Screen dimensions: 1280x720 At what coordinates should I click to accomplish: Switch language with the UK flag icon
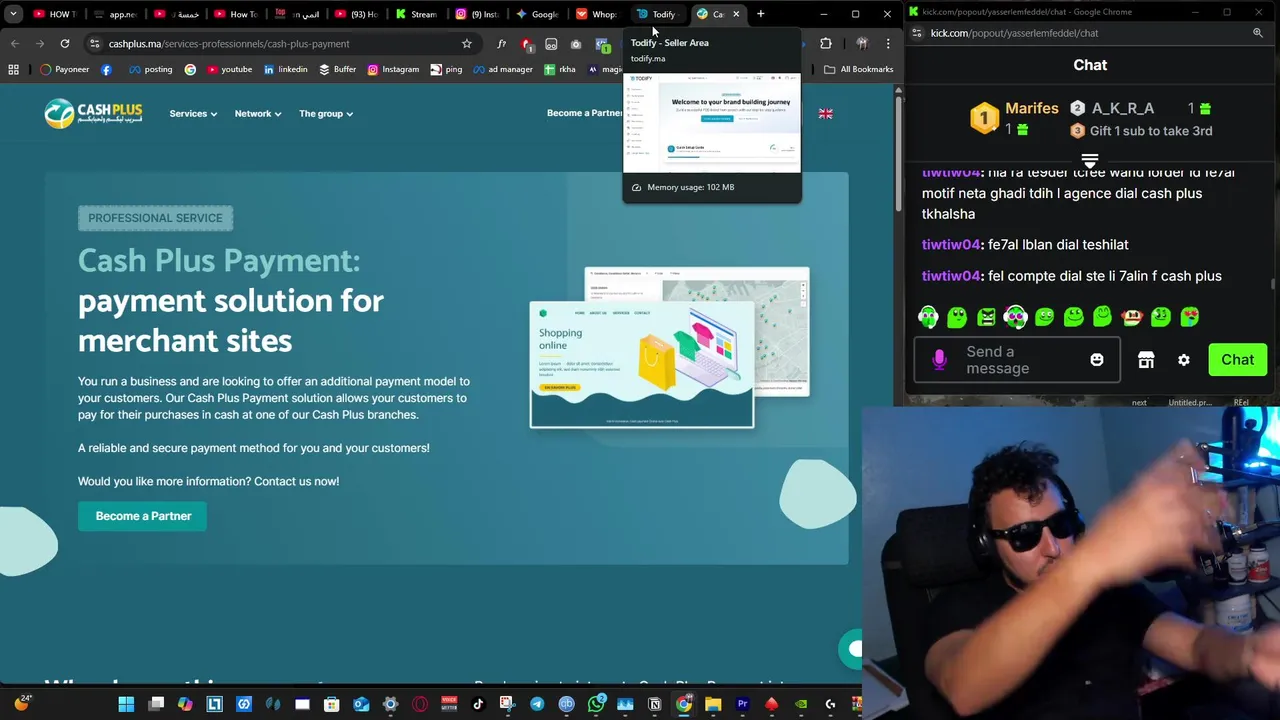click(826, 114)
